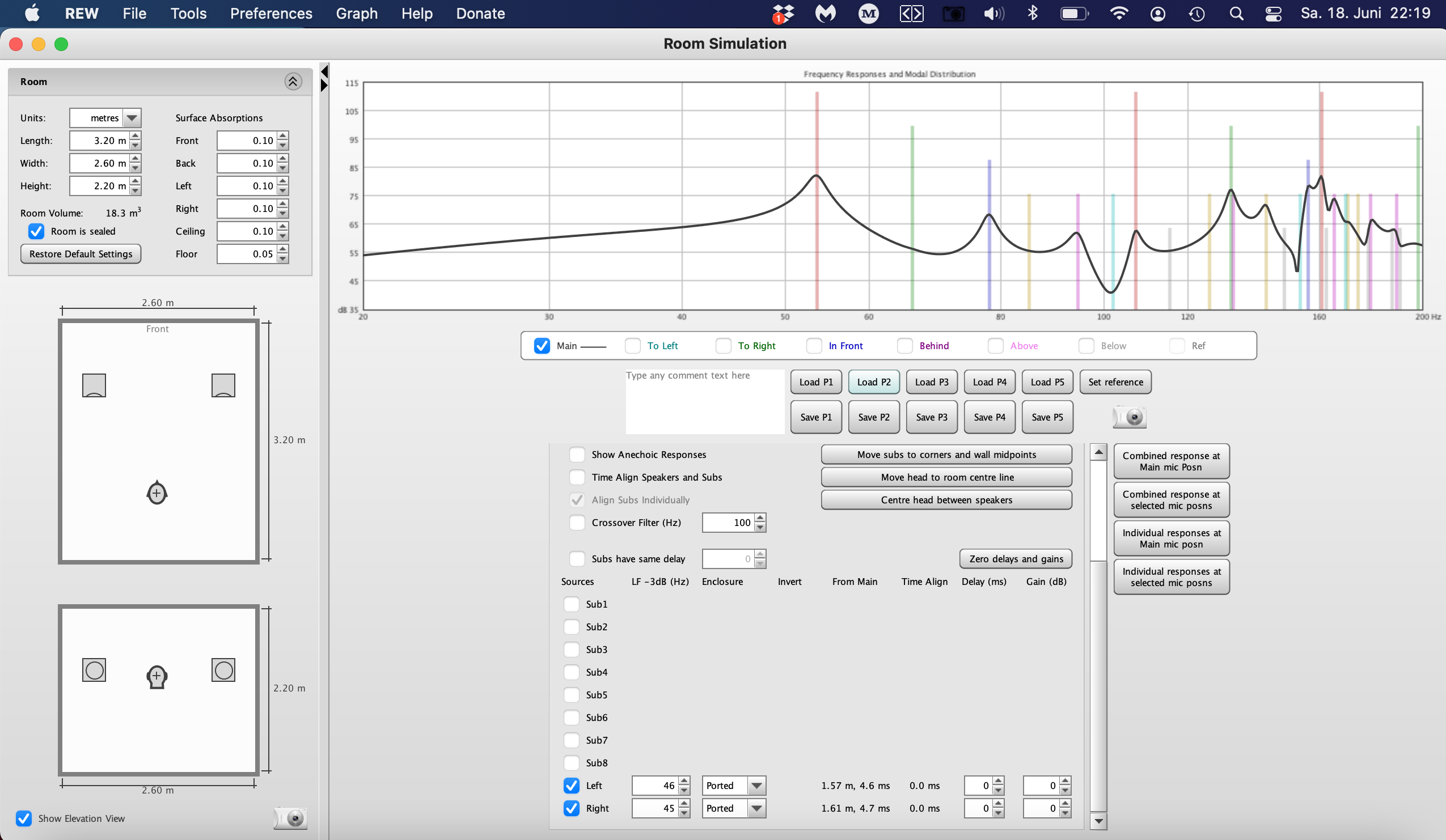This screenshot has width=1446, height=840.
Task: Enable Time Align Speakers and Subs
Action: click(577, 477)
